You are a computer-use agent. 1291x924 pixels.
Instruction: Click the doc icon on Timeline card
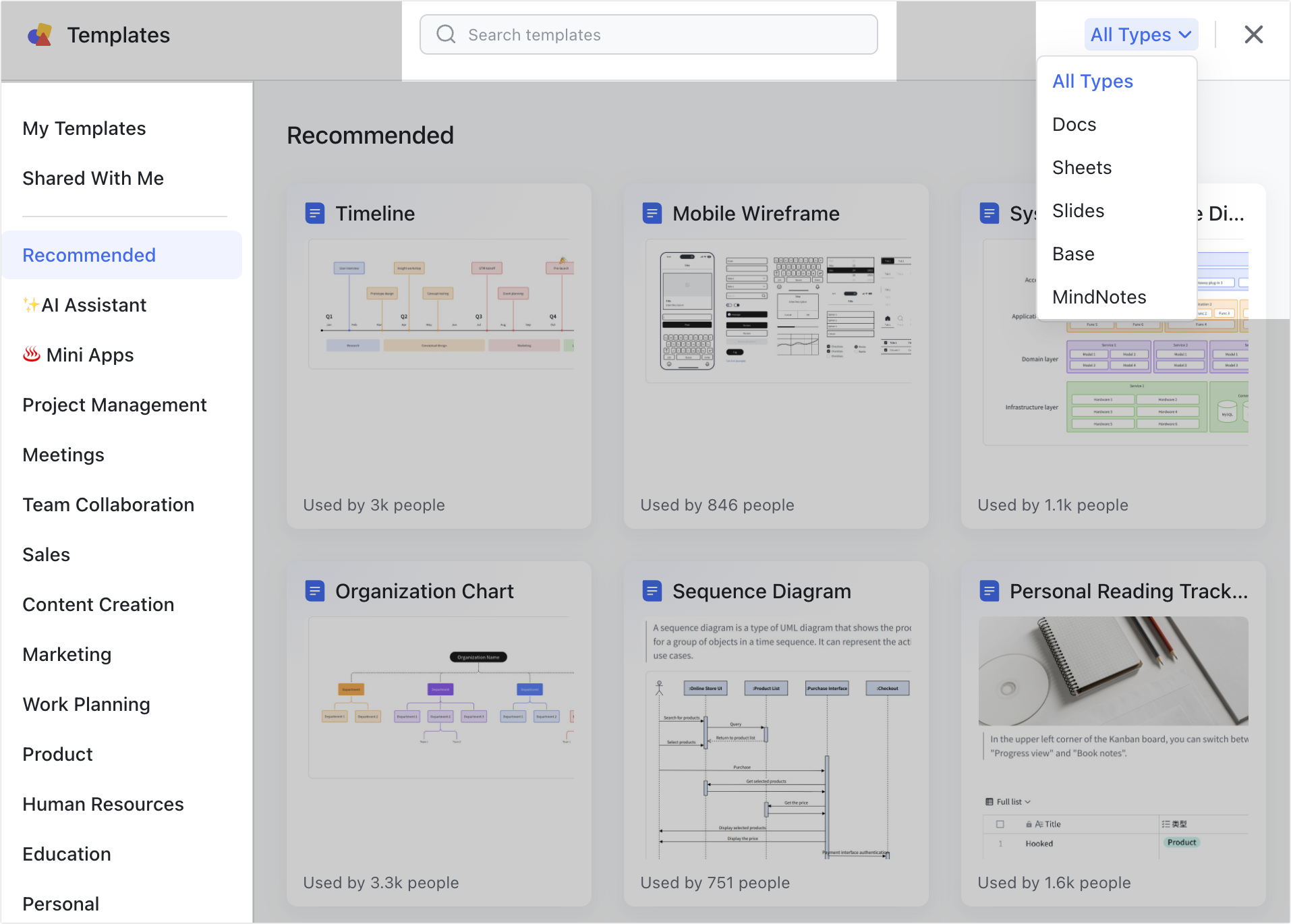point(315,213)
